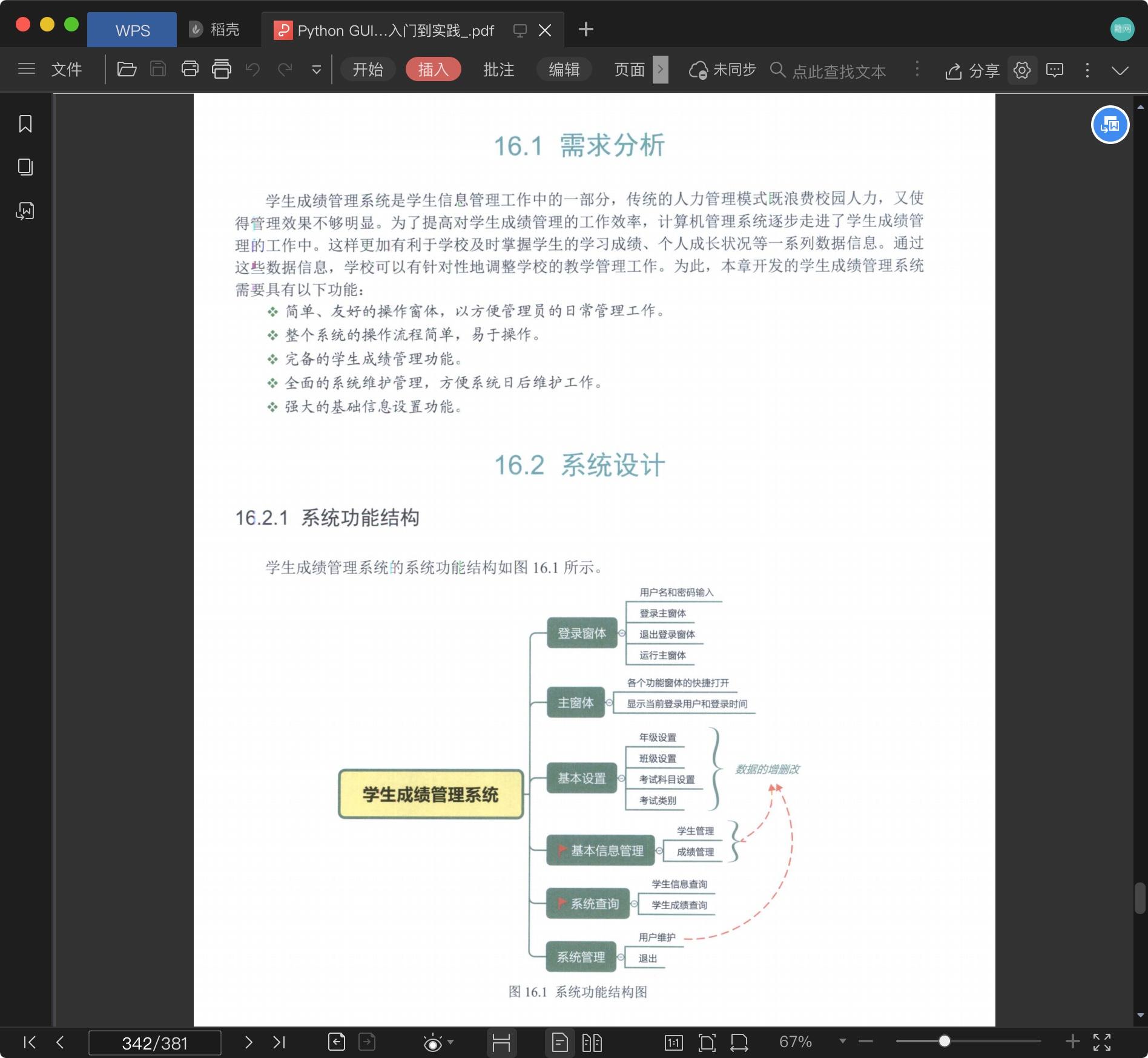1148x1058 pixels.
Task: Open the comments chat icon
Action: [x=1055, y=70]
